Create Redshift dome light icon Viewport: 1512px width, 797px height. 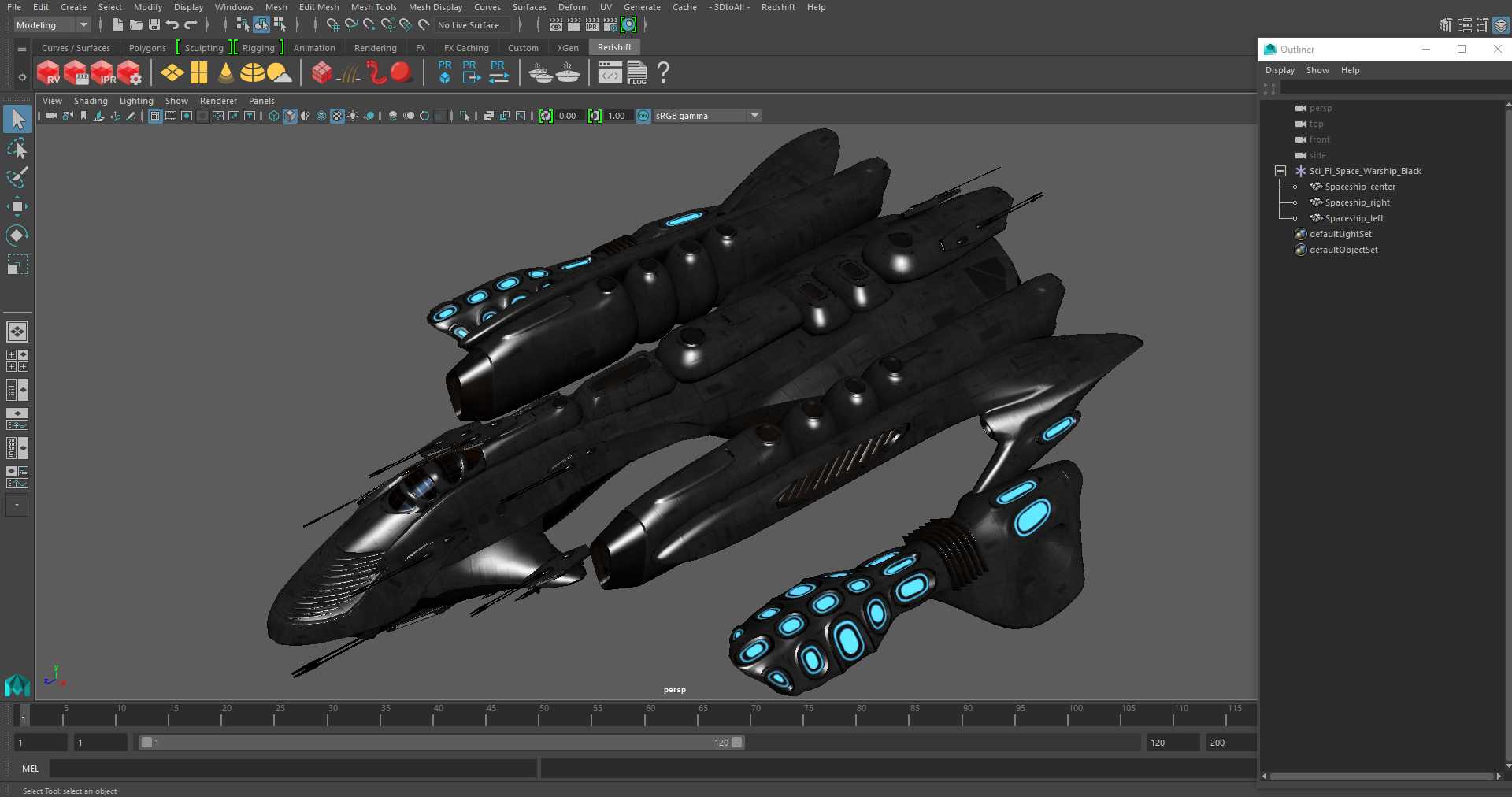[x=252, y=73]
